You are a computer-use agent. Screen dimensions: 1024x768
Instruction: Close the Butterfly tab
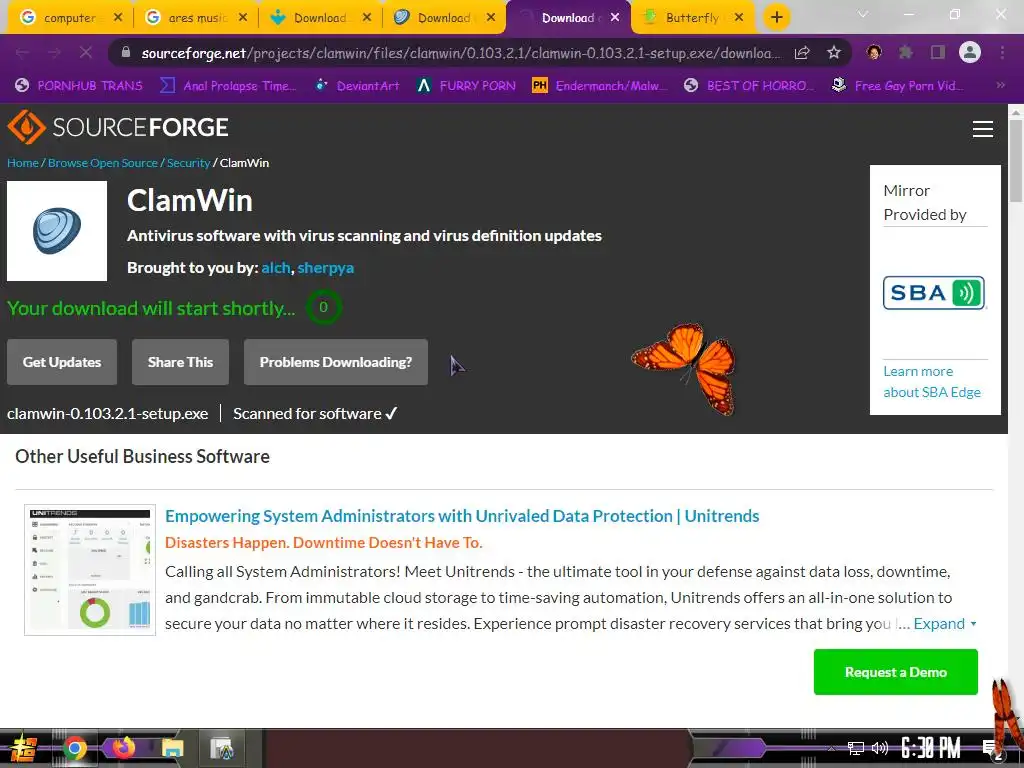pos(739,18)
